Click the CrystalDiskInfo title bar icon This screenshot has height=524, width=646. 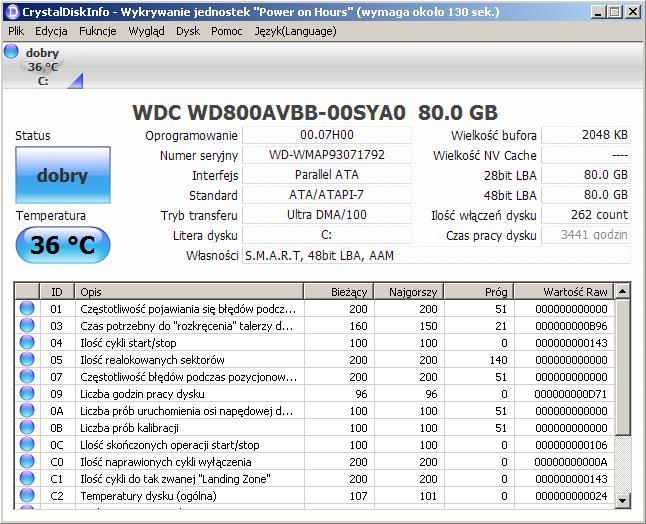coord(13,12)
